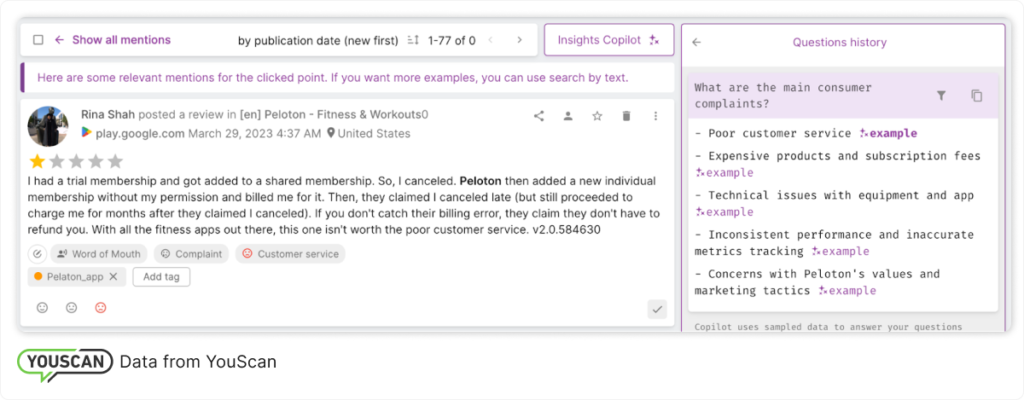This screenshot has height=400, width=1024.
Task: Click the Add tag button
Action: 161,277
